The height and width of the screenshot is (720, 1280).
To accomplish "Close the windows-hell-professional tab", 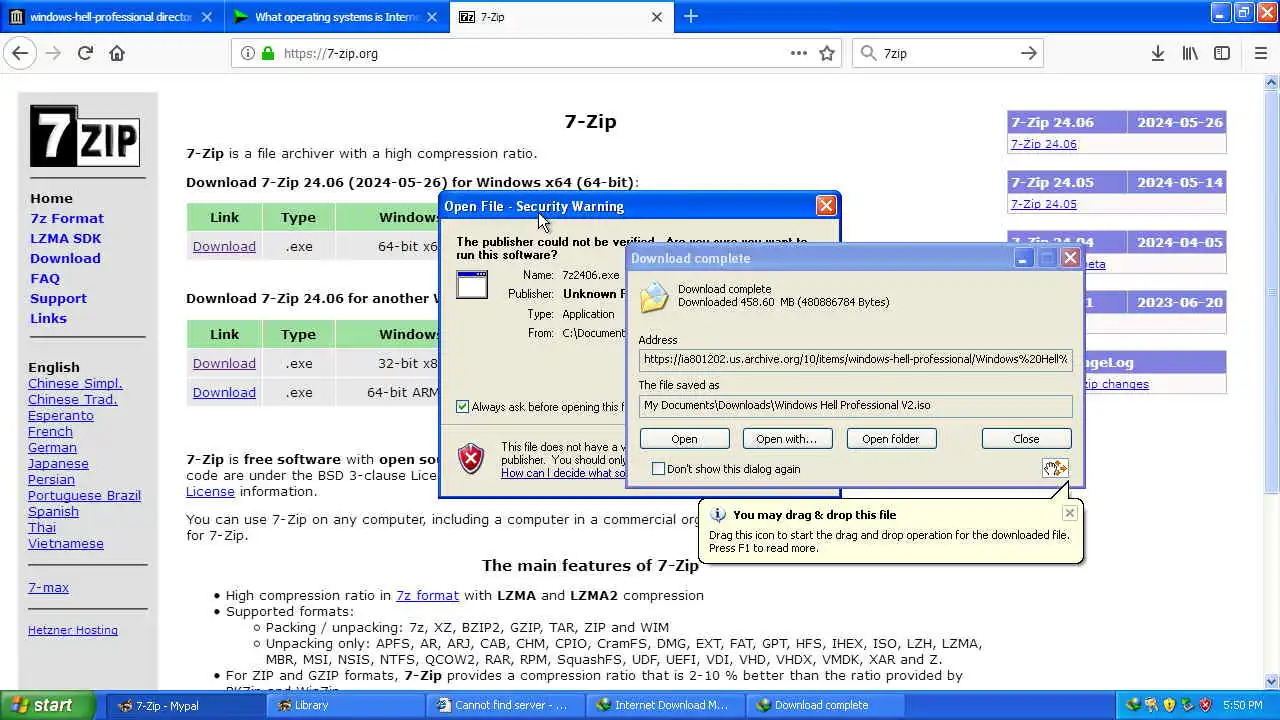I will tap(207, 17).
